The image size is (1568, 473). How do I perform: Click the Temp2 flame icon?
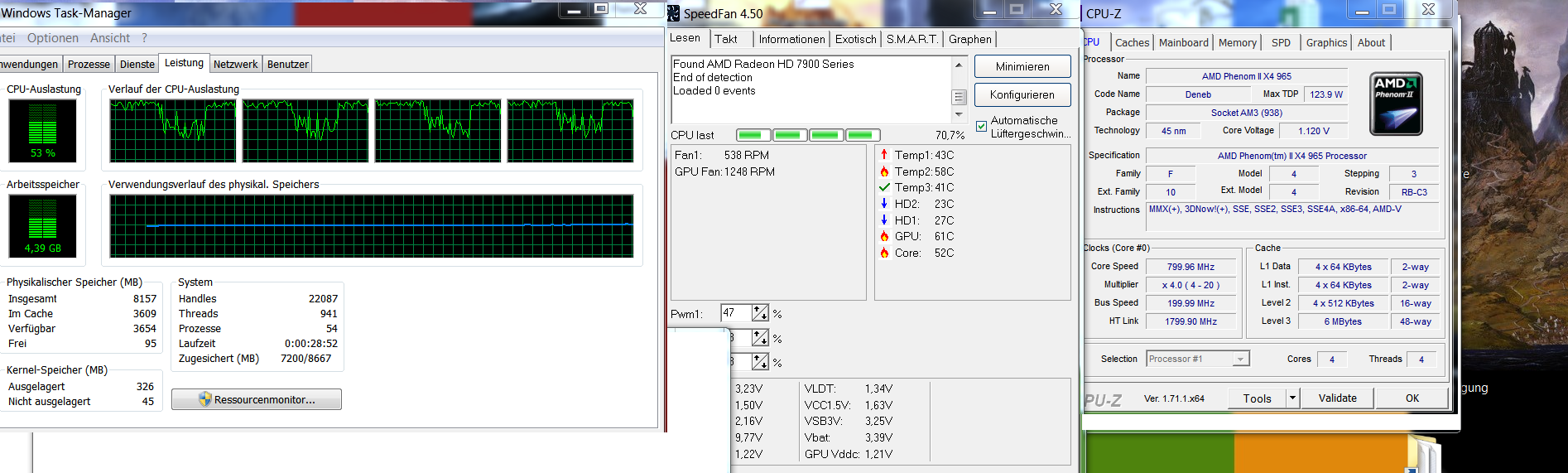[884, 171]
